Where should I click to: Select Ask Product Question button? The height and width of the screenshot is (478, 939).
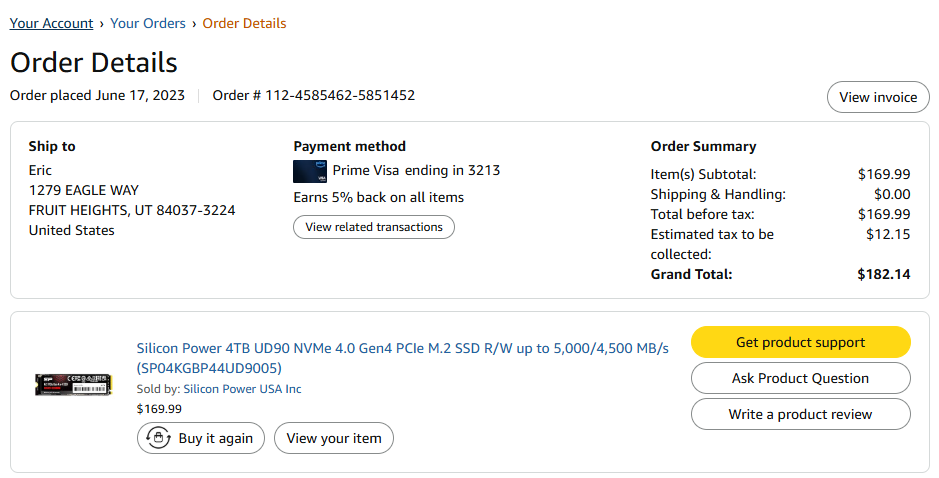tap(800, 378)
